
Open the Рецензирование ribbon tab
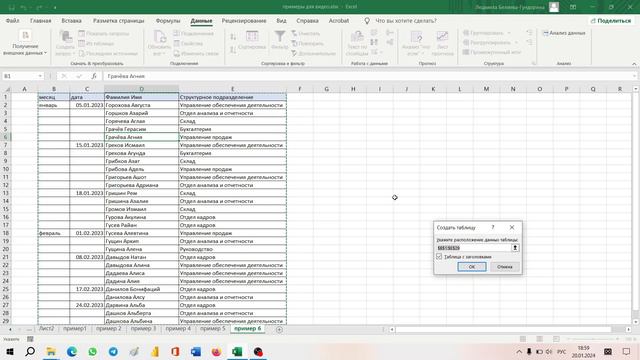(x=244, y=20)
